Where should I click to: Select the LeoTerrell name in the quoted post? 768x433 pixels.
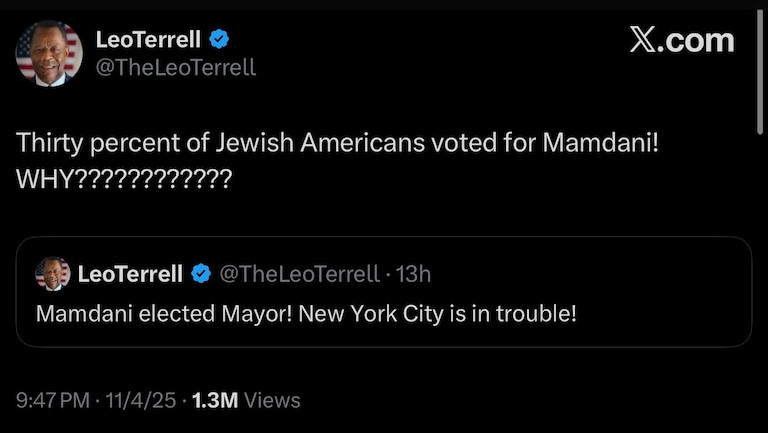[130, 274]
